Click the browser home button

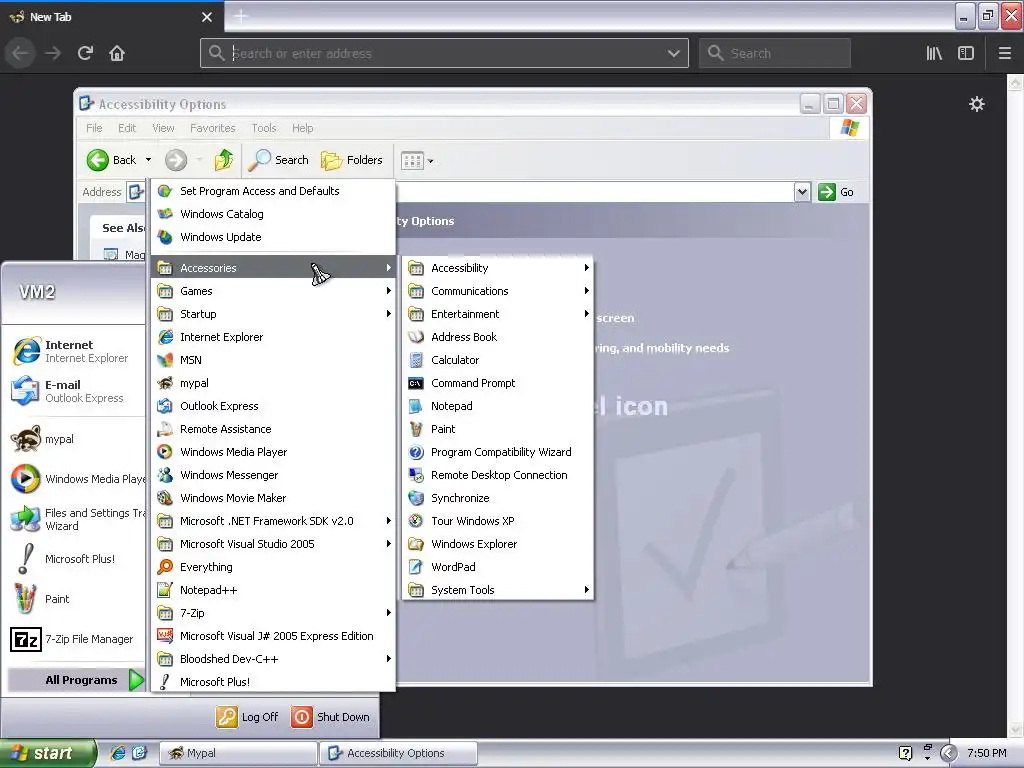(x=117, y=53)
